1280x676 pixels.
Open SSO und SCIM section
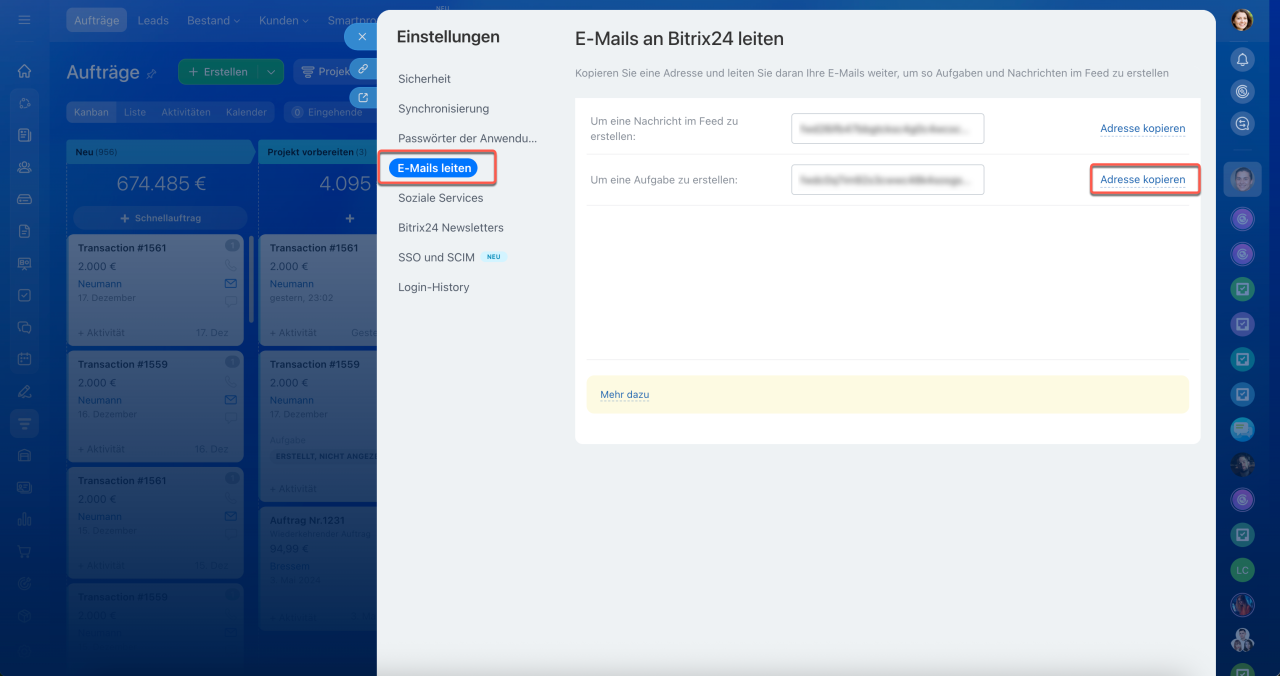click(x=436, y=257)
